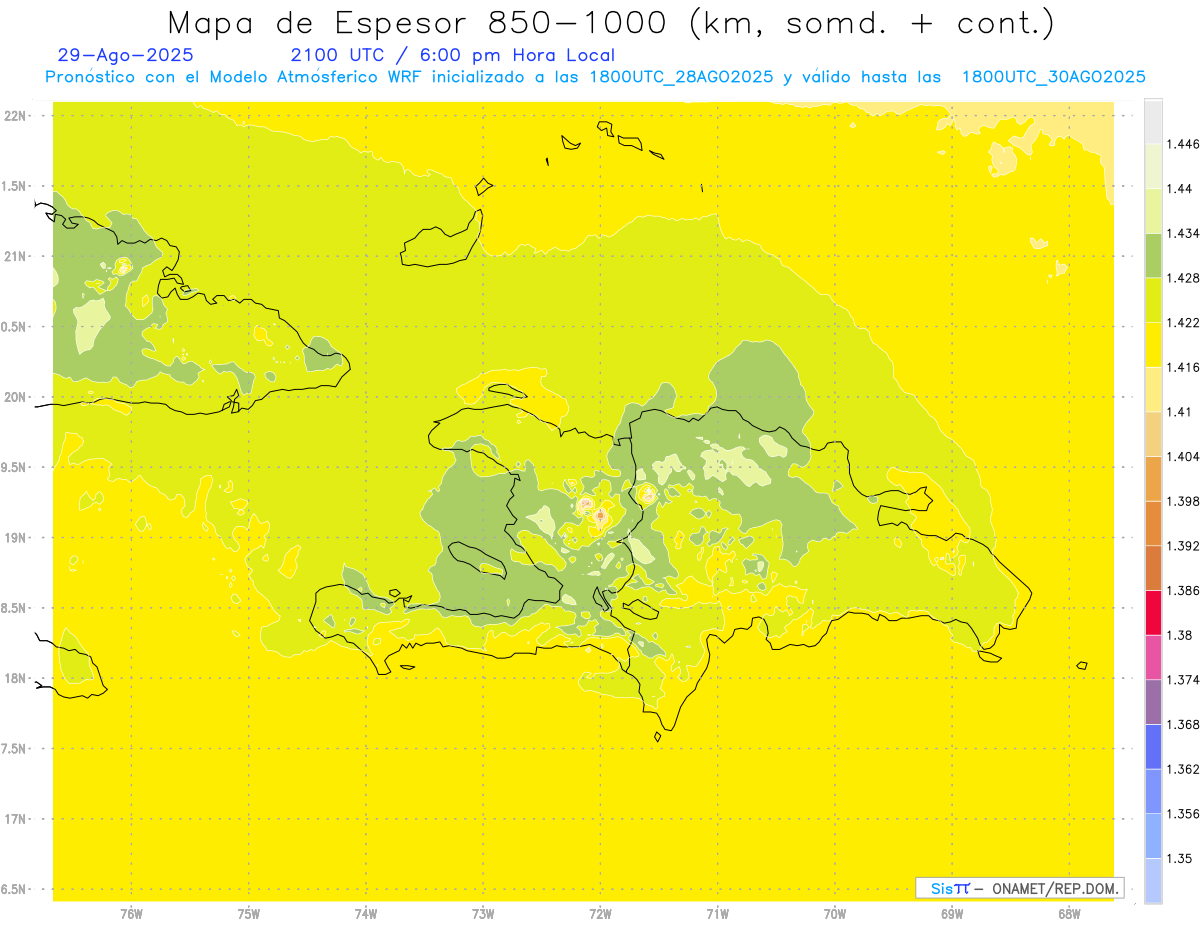Click the initialization time "1800UTC_28AGO2025"
Screen dimensions: 1200x927
tap(681, 77)
